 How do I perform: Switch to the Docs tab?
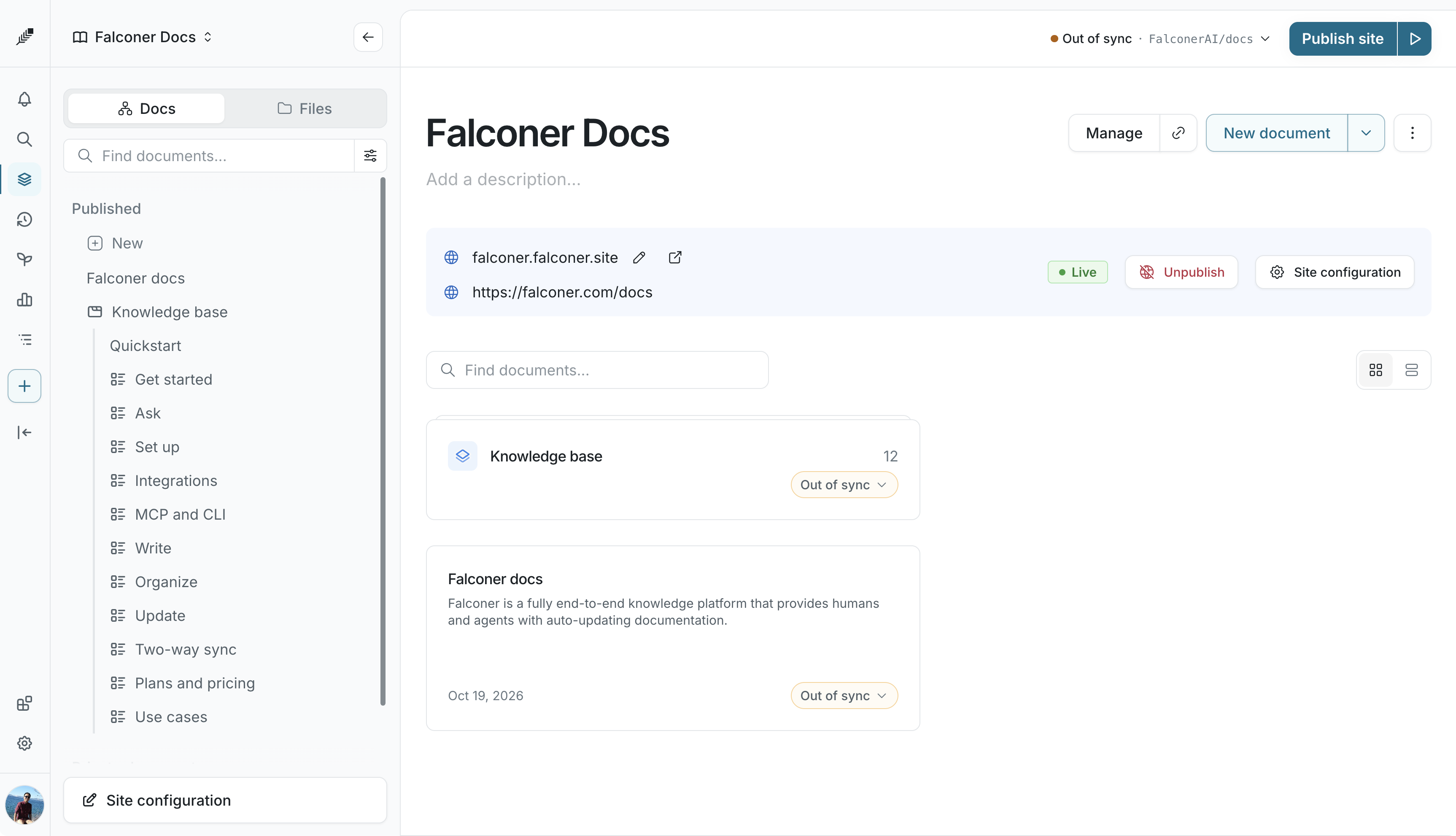(x=146, y=108)
